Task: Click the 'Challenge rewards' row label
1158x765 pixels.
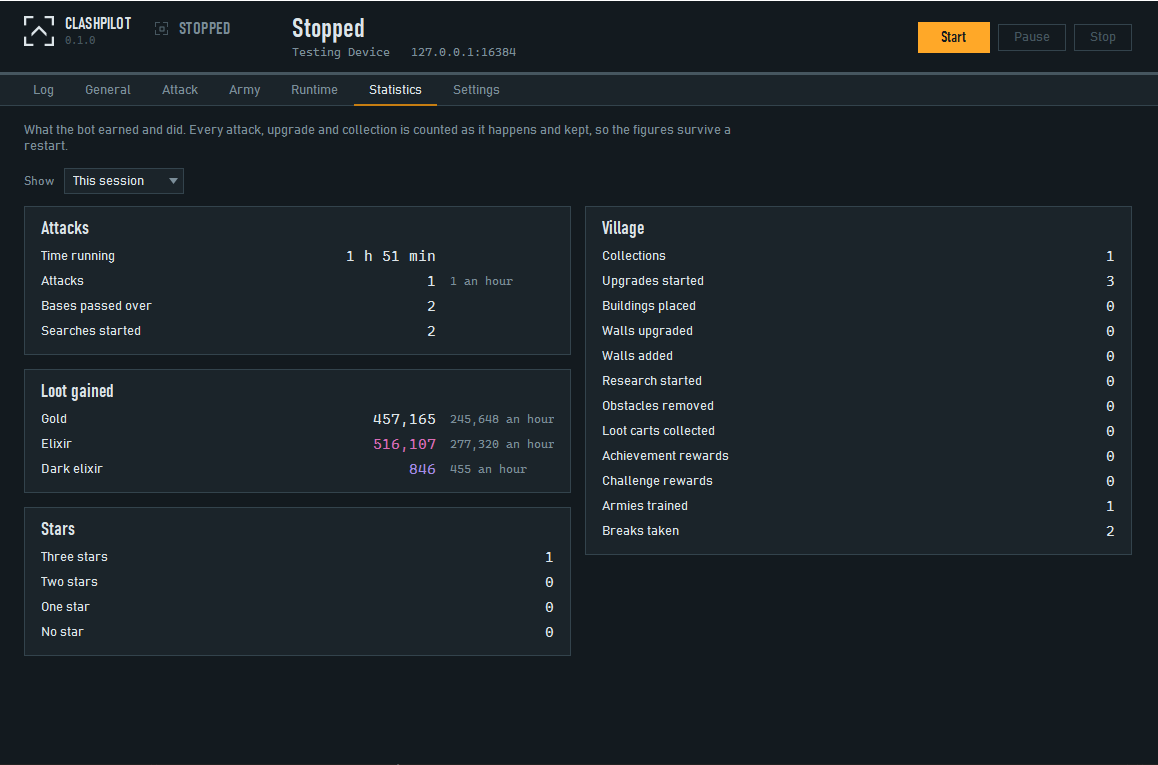Action: click(x=657, y=481)
